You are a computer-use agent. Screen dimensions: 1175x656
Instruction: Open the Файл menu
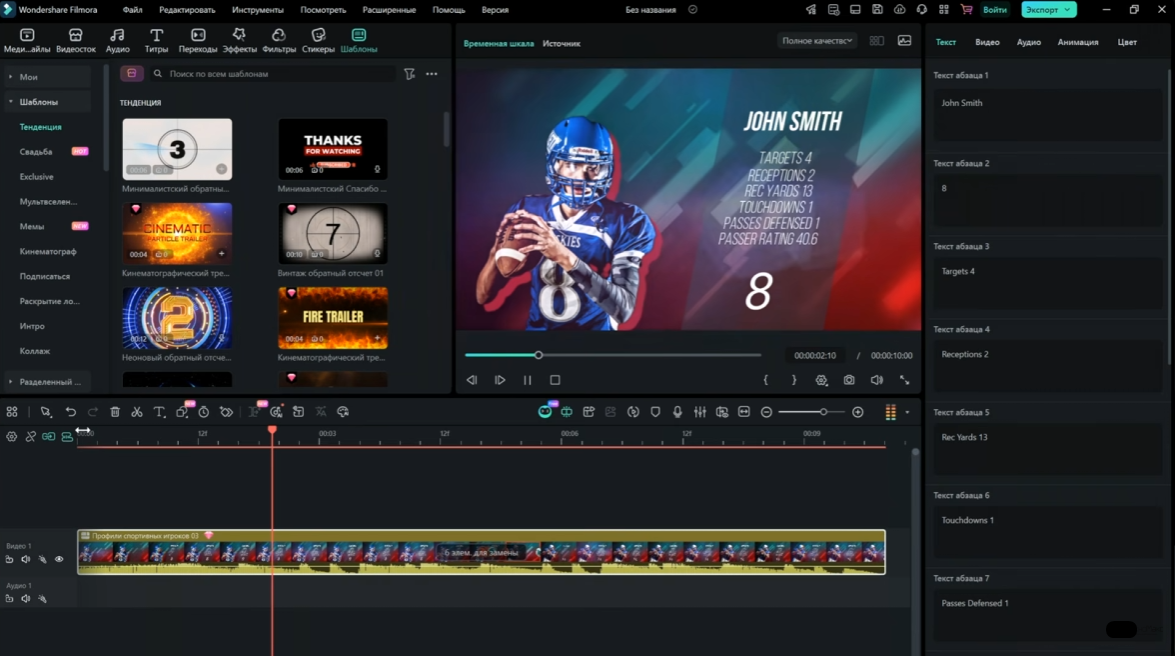(133, 10)
